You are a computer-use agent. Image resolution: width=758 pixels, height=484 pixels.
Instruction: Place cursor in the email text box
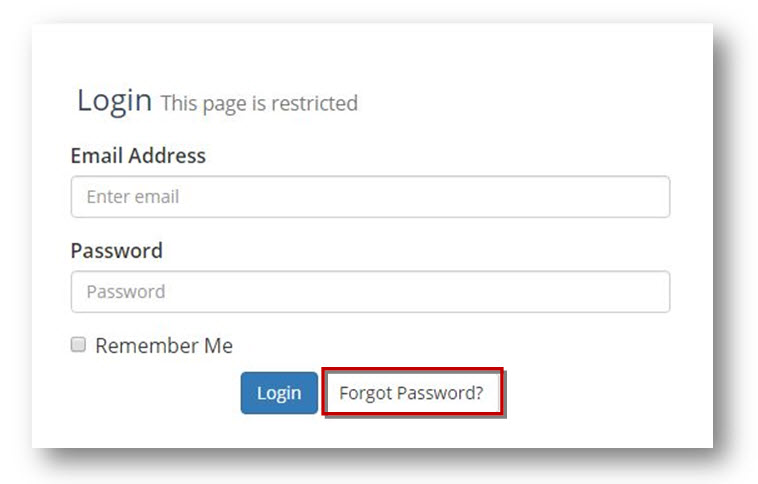tap(370, 197)
